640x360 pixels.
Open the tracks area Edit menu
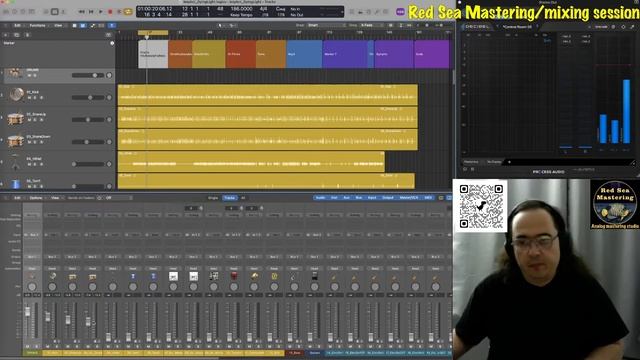pos(17,25)
